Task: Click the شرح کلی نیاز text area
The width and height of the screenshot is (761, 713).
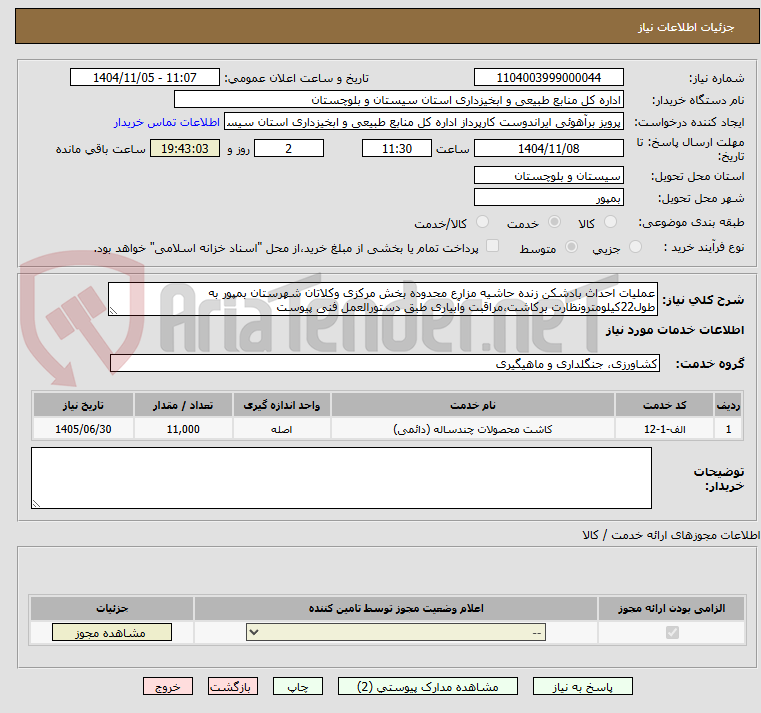Action: [383, 299]
